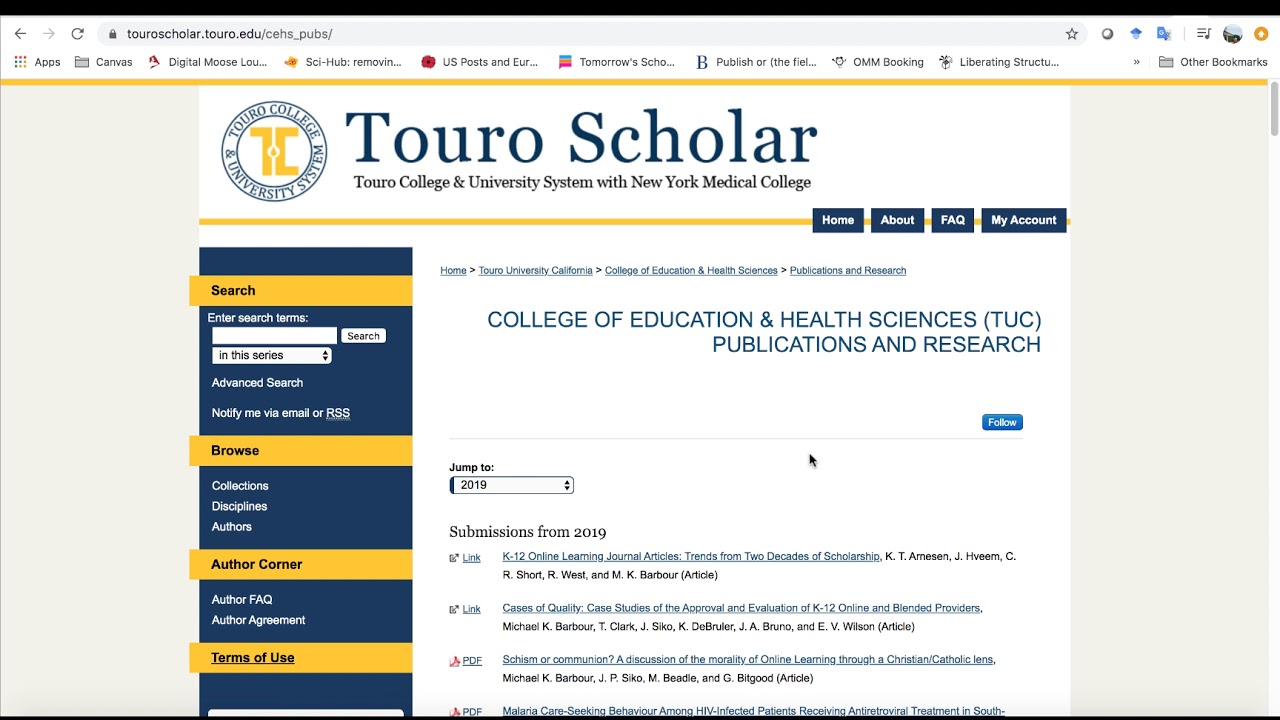This screenshot has height=720, width=1280.
Task: Click Home in the breadcrumb
Action: tap(453, 271)
